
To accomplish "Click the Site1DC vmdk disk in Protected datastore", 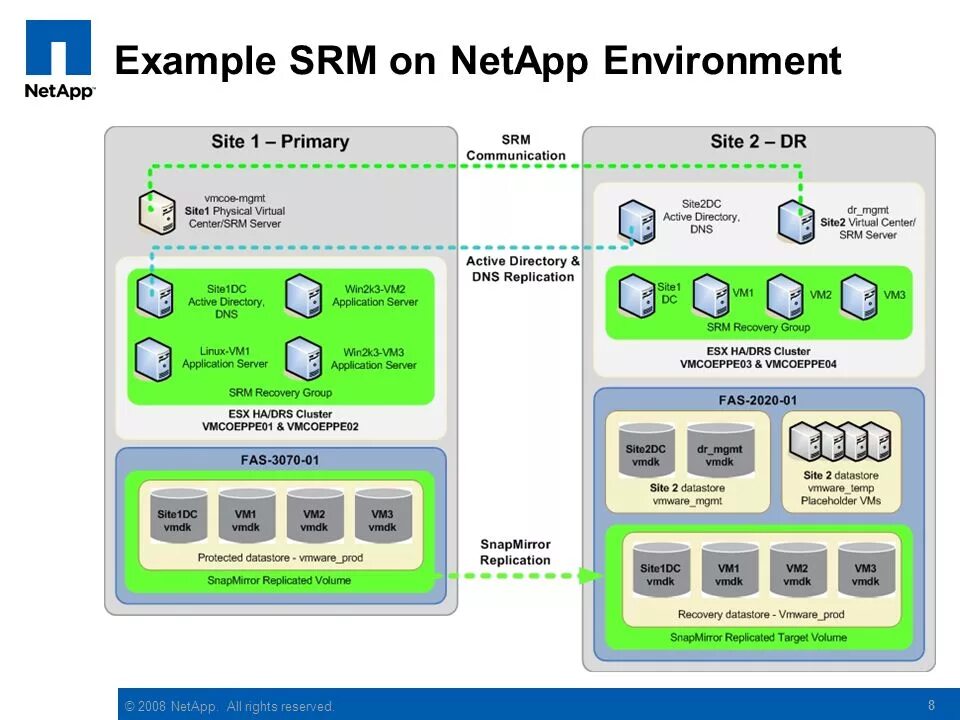I will tap(178, 516).
